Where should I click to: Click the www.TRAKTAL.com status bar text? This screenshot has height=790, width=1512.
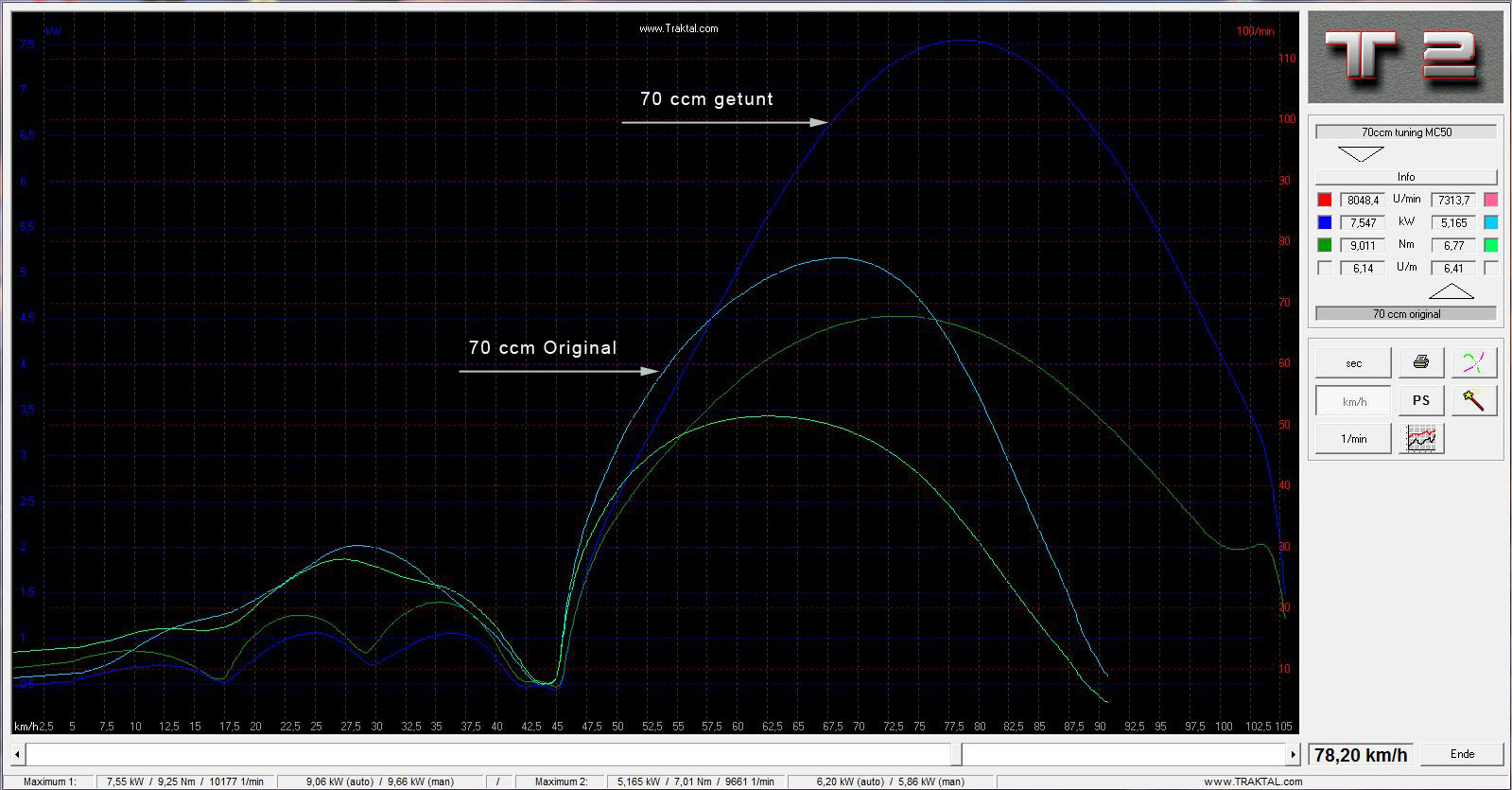coord(1253,781)
